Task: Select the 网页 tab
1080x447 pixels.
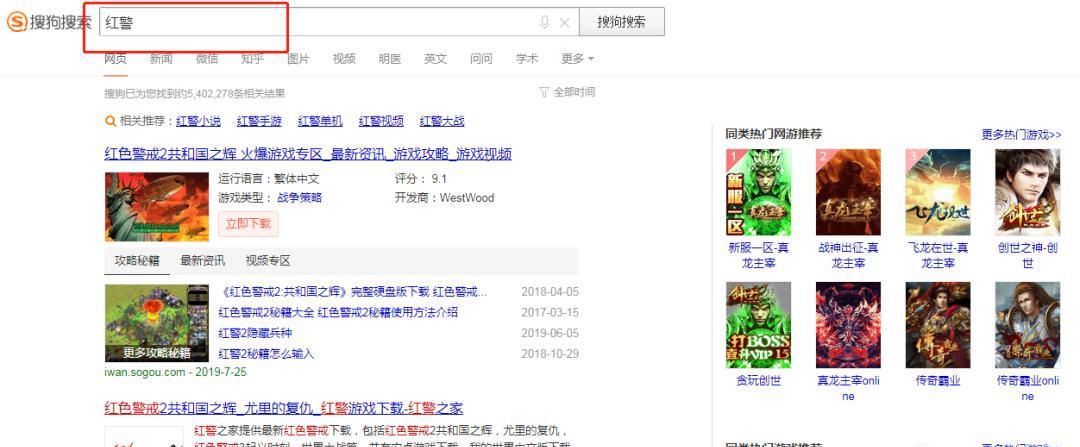Action: coord(116,59)
